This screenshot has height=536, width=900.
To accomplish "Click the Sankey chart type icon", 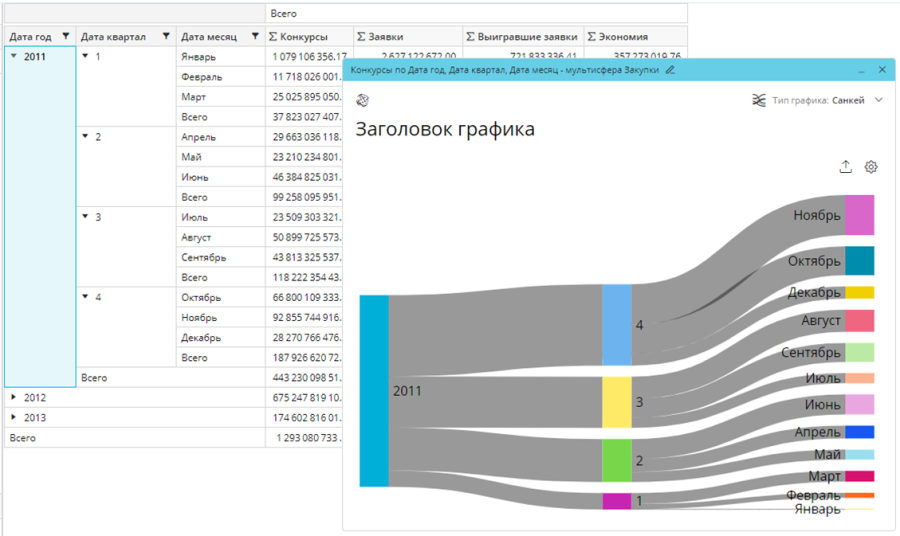I will tap(759, 100).
